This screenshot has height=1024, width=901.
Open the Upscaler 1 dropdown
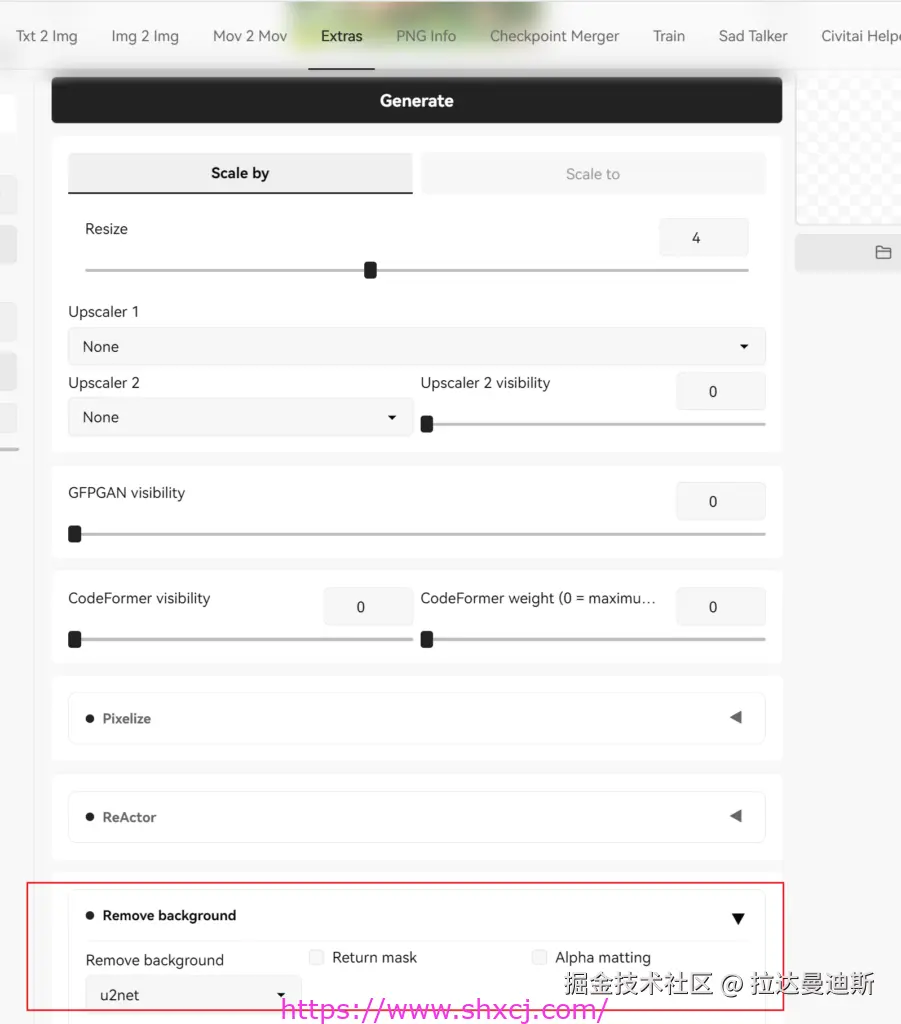pos(417,347)
